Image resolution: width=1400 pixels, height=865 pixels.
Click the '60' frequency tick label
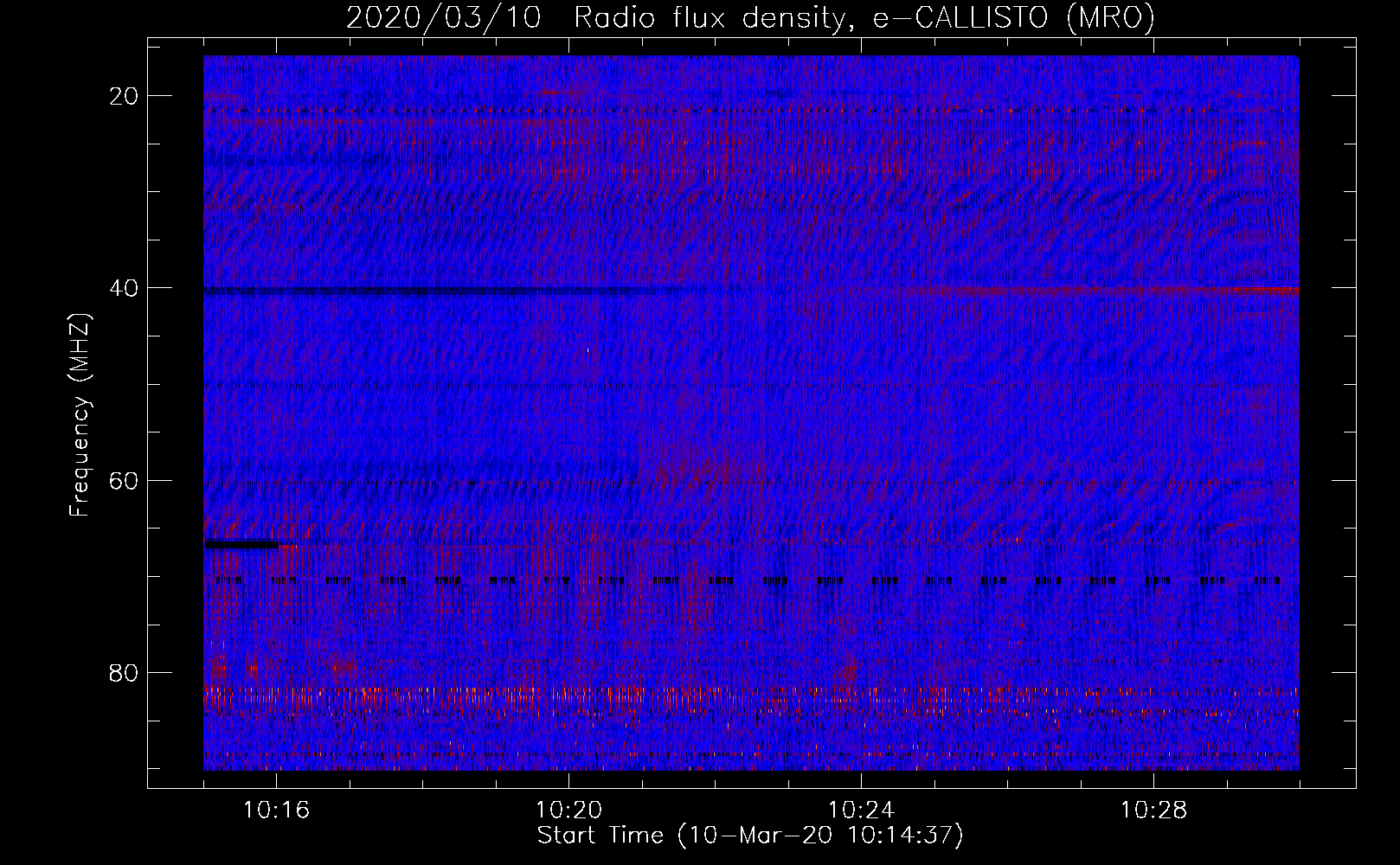point(125,480)
